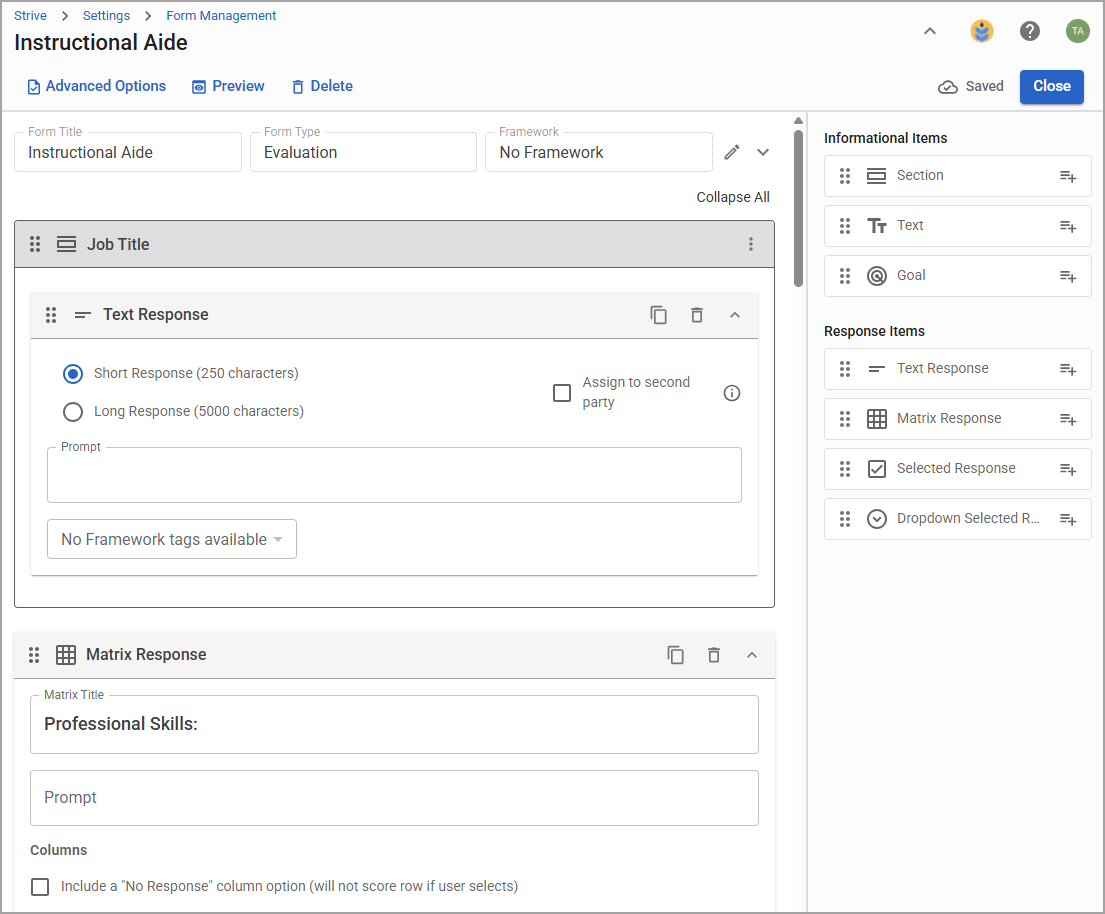Image resolution: width=1105 pixels, height=914 pixels.
Task: Add a Dropdown Selected Response item
Action: pos(1068,519)
